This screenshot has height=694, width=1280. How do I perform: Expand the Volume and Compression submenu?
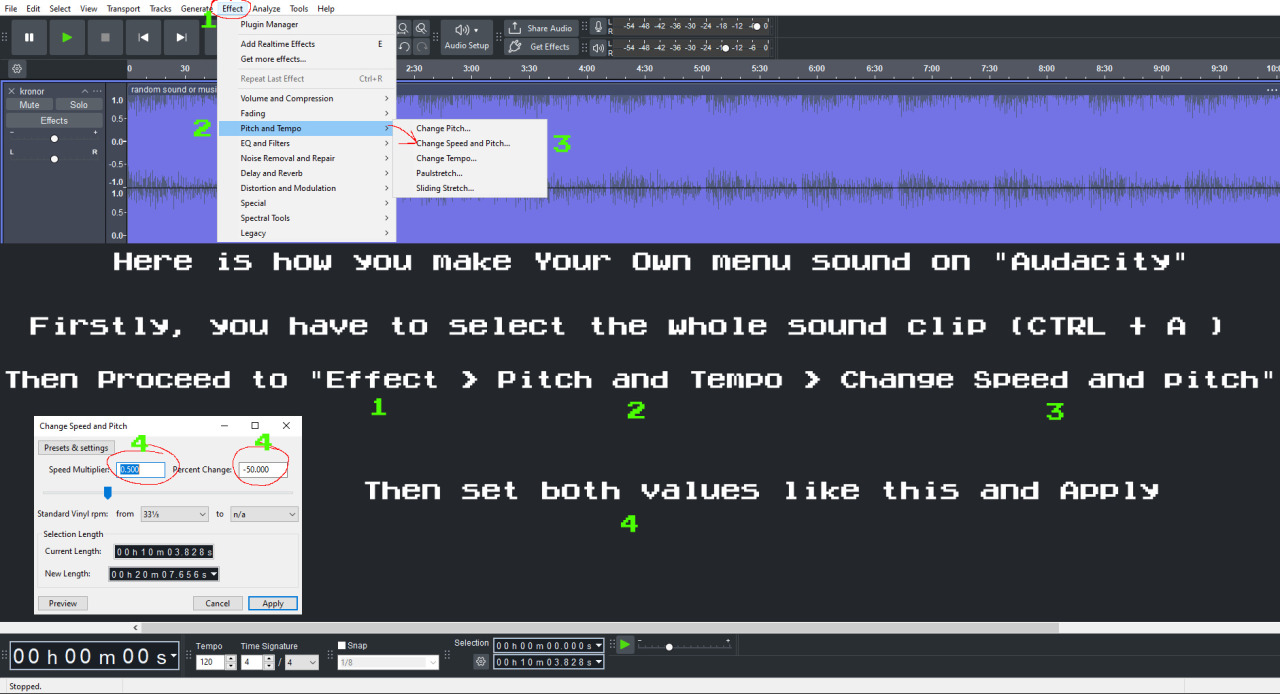coord(307,98)
